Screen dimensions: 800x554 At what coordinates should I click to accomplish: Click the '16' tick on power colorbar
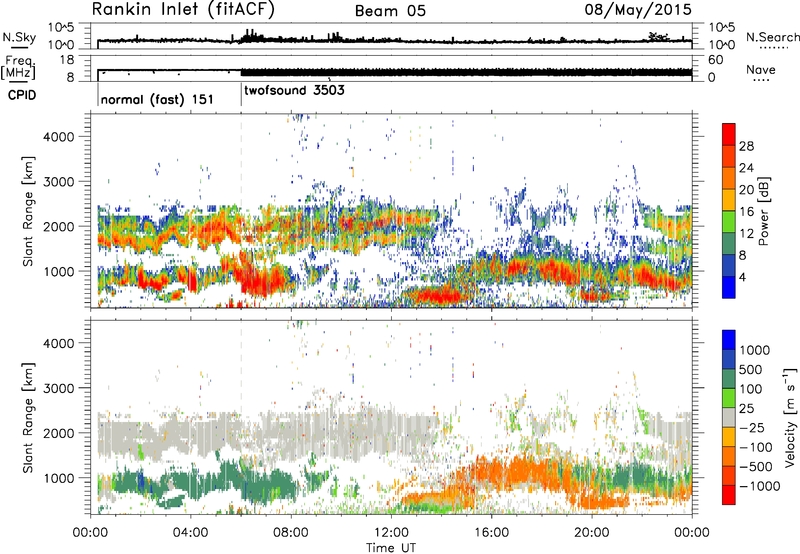(746, 212)
